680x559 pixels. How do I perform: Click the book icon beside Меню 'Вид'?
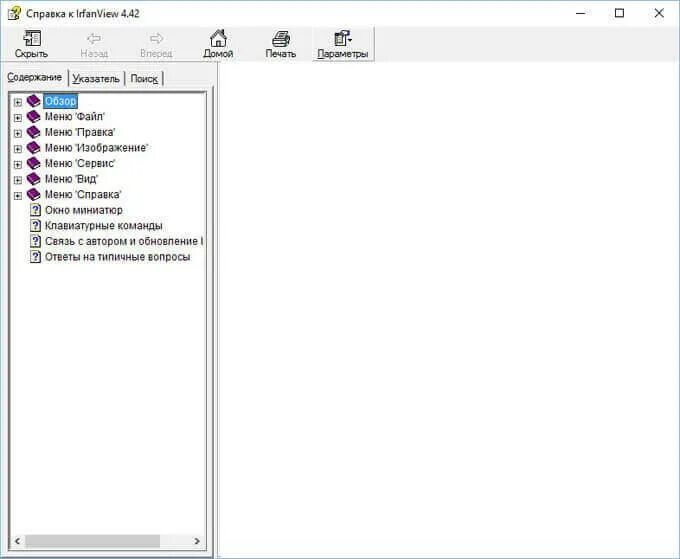pos(33,179)
